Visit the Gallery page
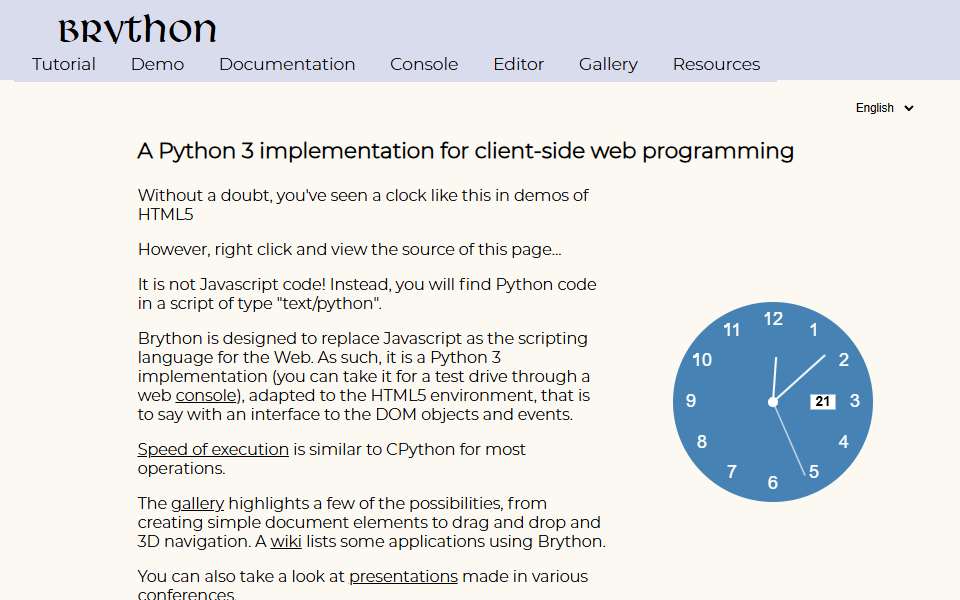The width and height of the screenshot is (960, 600). coord(609,64)
